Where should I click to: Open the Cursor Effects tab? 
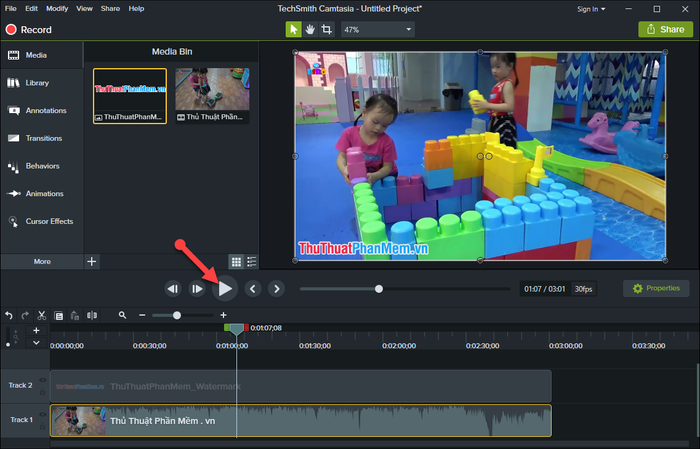pyautogui.click(x=42, y=221)
